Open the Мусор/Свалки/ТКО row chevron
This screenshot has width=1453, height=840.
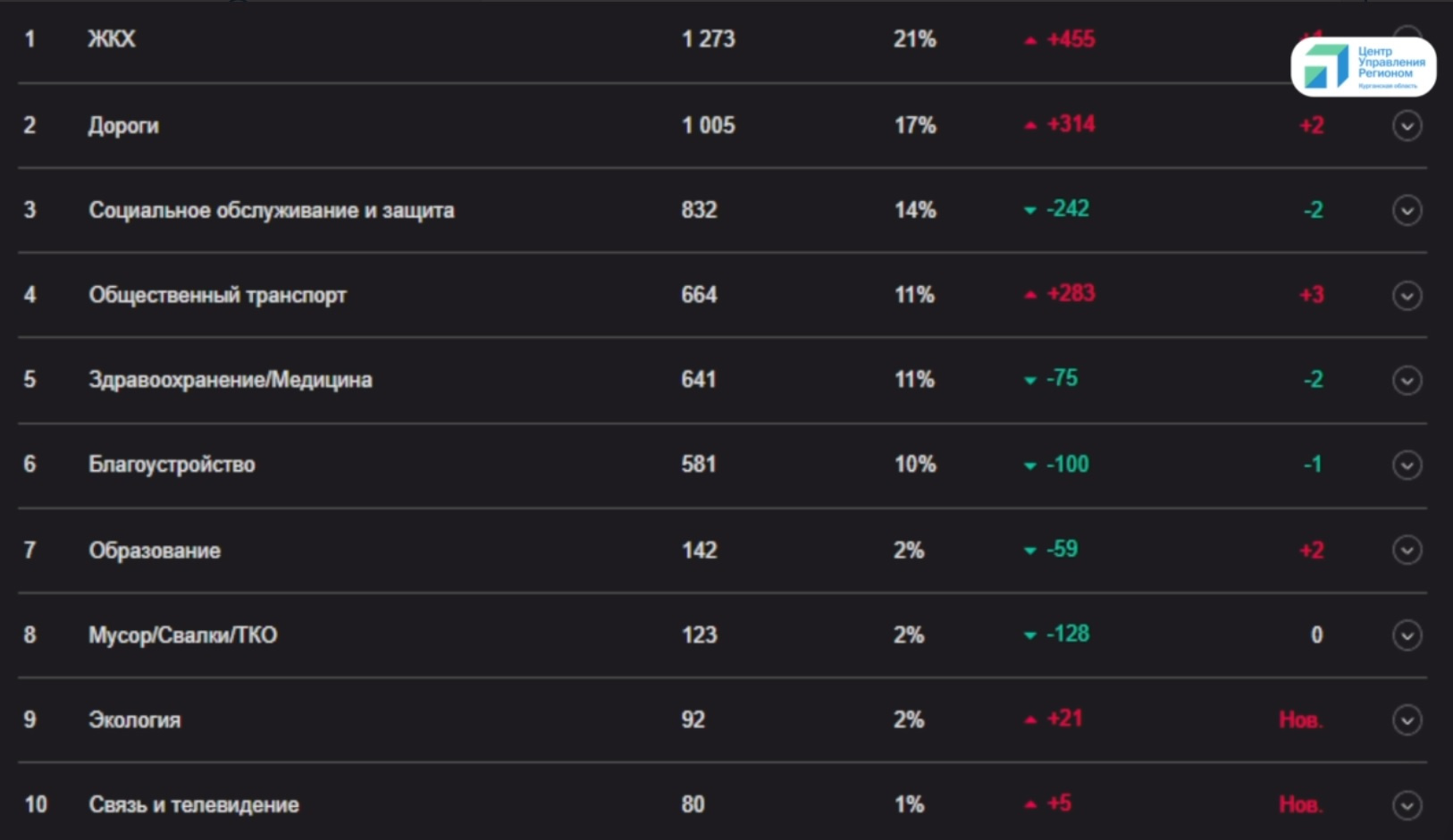click(x=1407, y=635)
